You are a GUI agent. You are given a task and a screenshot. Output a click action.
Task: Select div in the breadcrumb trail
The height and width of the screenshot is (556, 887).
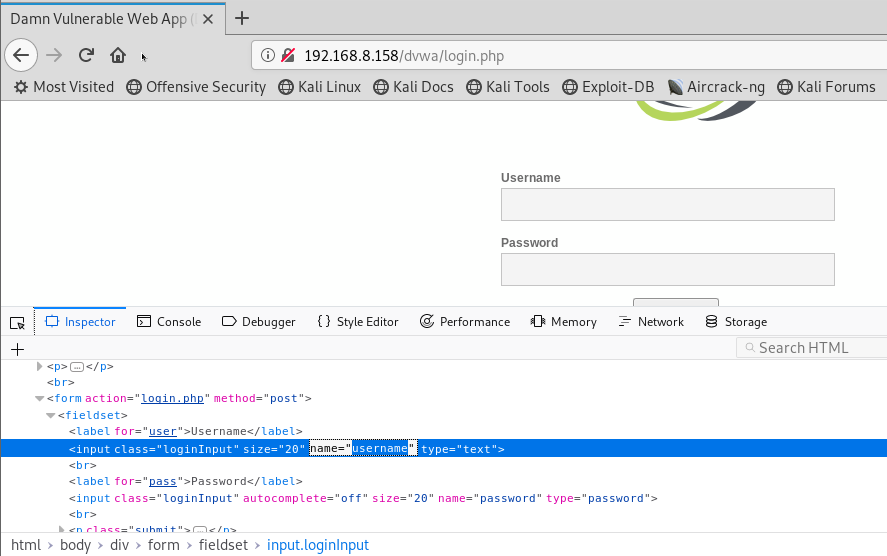click(x=119, y=545)
